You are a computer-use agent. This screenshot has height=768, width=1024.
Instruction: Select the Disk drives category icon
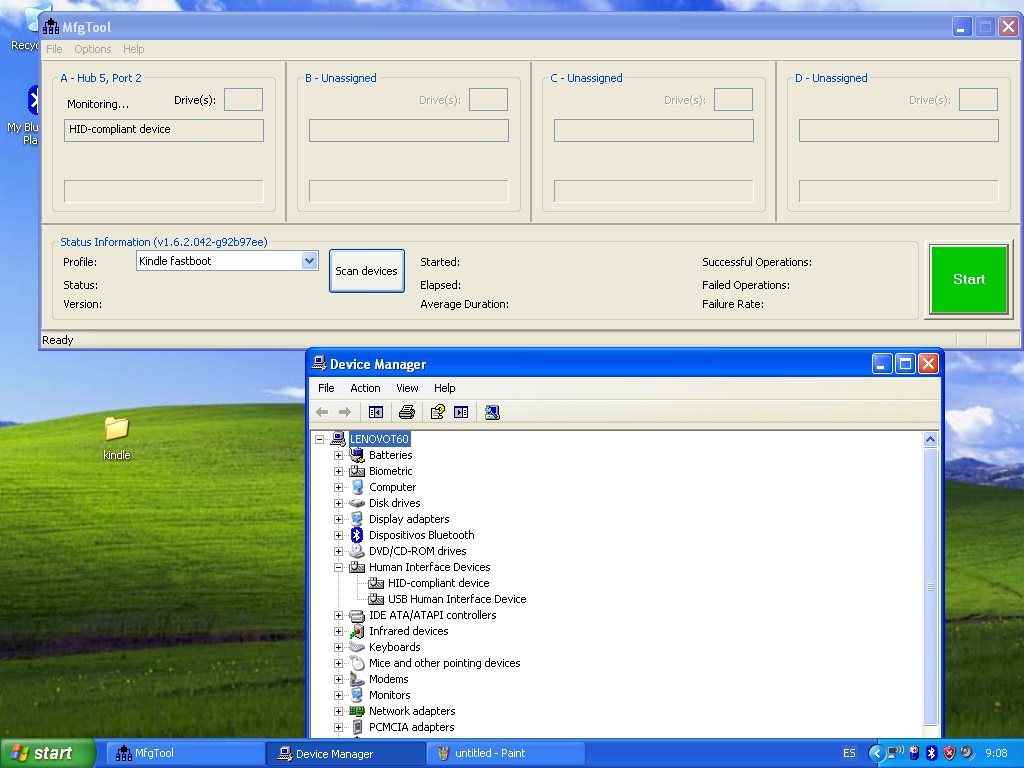pyautogui.click(x=357, y=503)
